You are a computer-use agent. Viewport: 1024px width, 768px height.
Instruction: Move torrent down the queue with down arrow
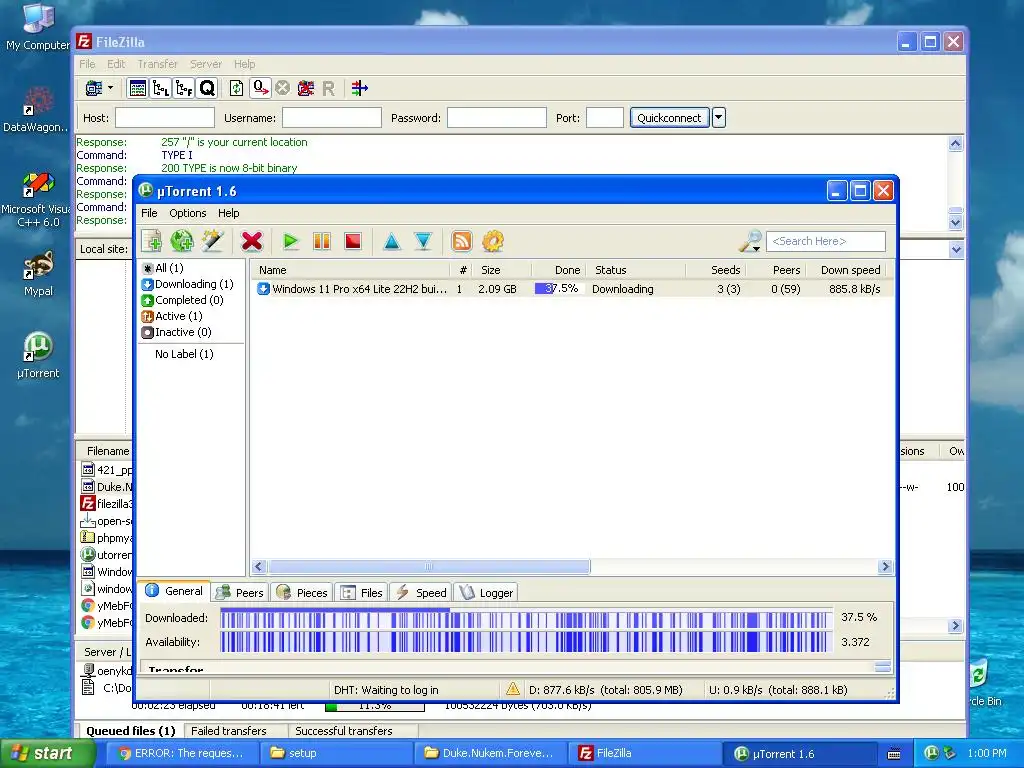click(423, 241)
